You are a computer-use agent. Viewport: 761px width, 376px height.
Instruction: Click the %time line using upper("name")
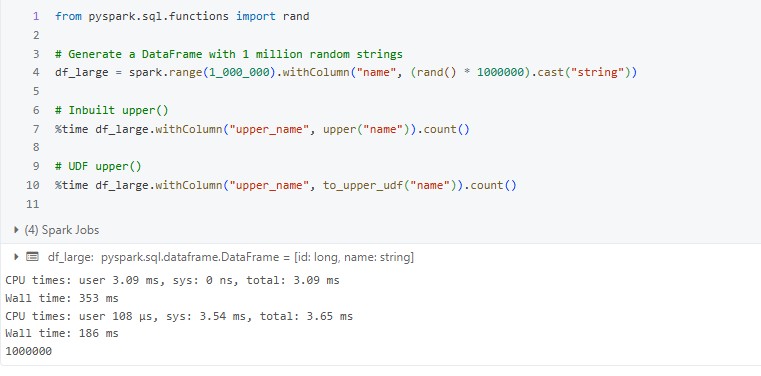pos(262,130)
